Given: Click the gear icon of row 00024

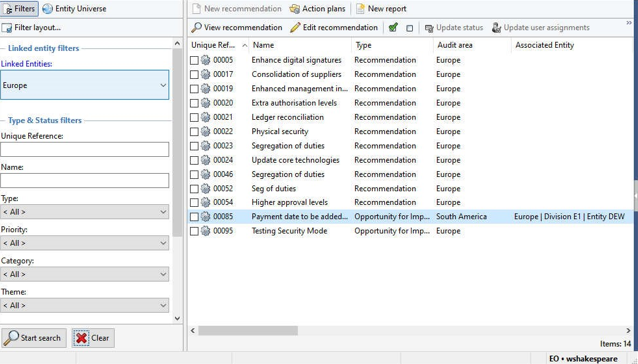Looking at the screenshot, I should coord(205,160).
